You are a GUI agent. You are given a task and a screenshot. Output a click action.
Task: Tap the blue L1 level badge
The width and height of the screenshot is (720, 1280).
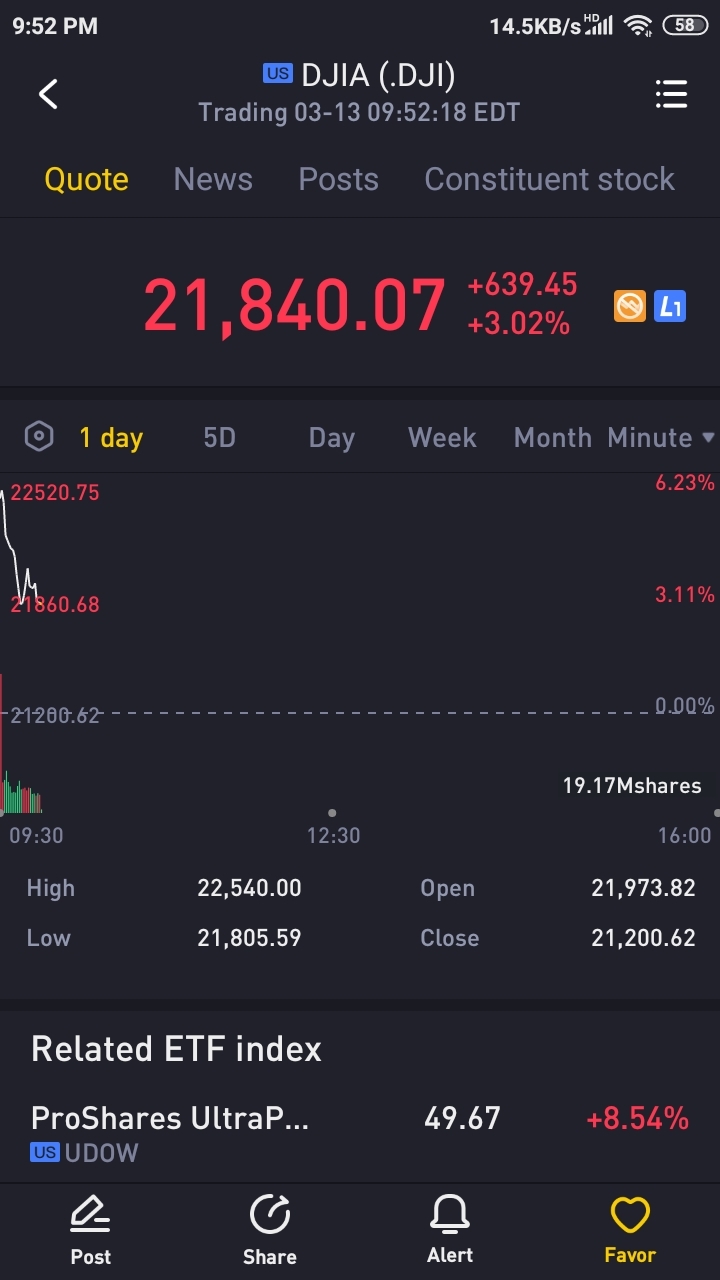(670, 306)
